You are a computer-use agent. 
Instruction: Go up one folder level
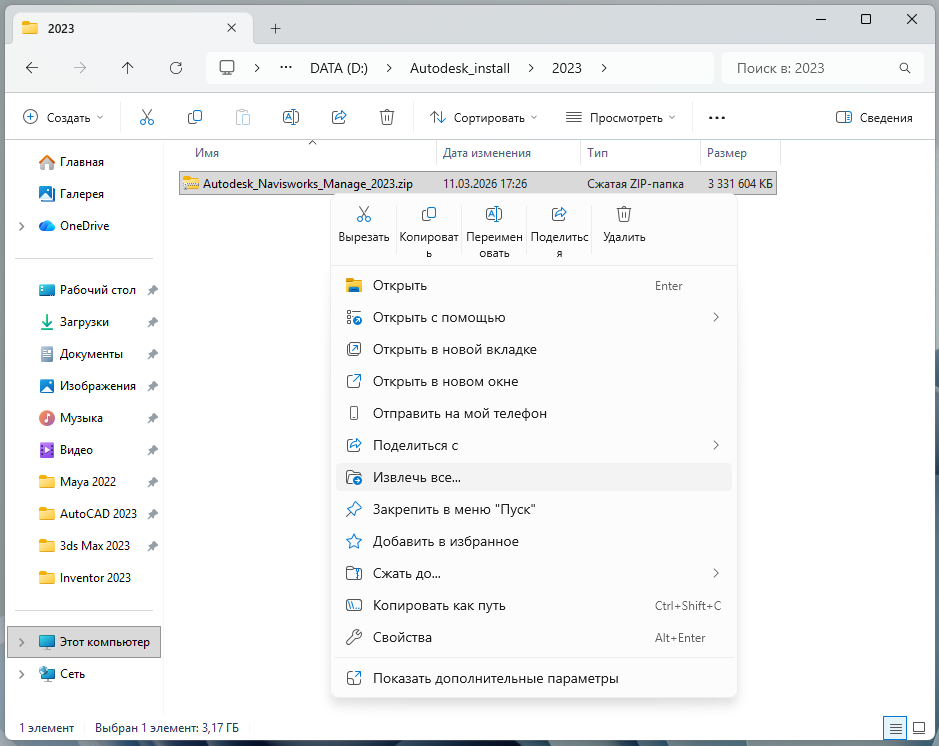point(128,68)
